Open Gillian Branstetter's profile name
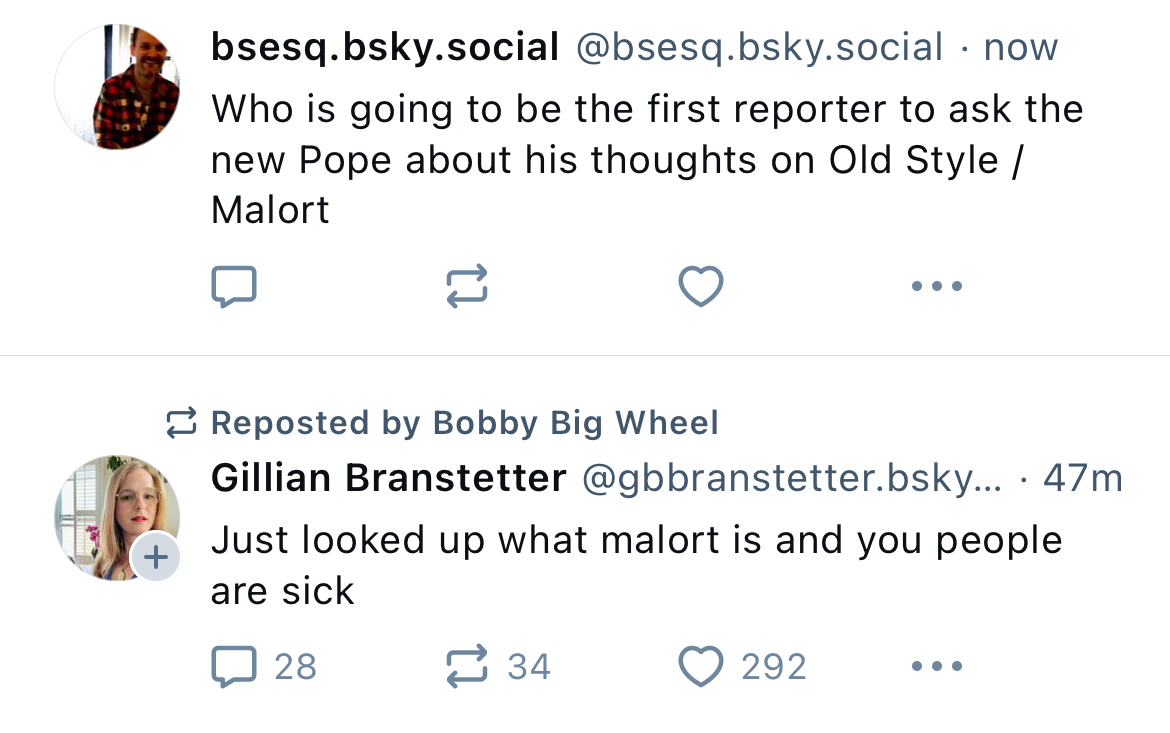This screenshot has width=1170, height=733. [x=388, y=478]
